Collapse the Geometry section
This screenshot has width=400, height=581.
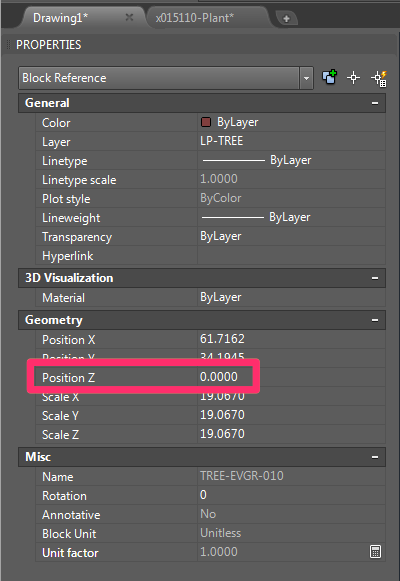coord(375,320)
